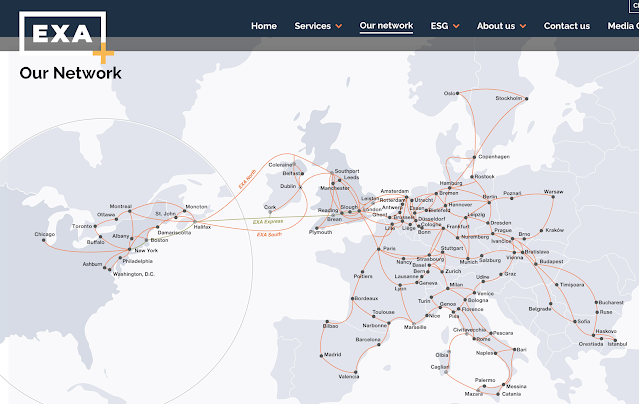Click the Bari network node
Image resolution: width=639 pixels, height=404 pixels.
[514, 349]
